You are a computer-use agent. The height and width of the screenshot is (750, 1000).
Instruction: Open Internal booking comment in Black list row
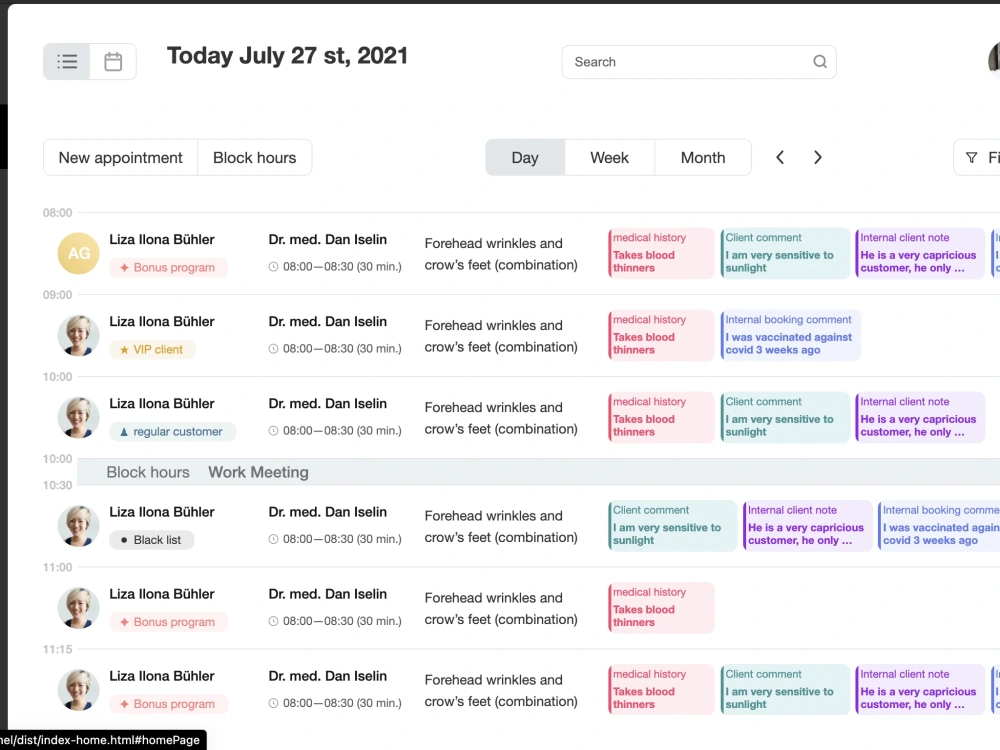(x=939, y=526)
